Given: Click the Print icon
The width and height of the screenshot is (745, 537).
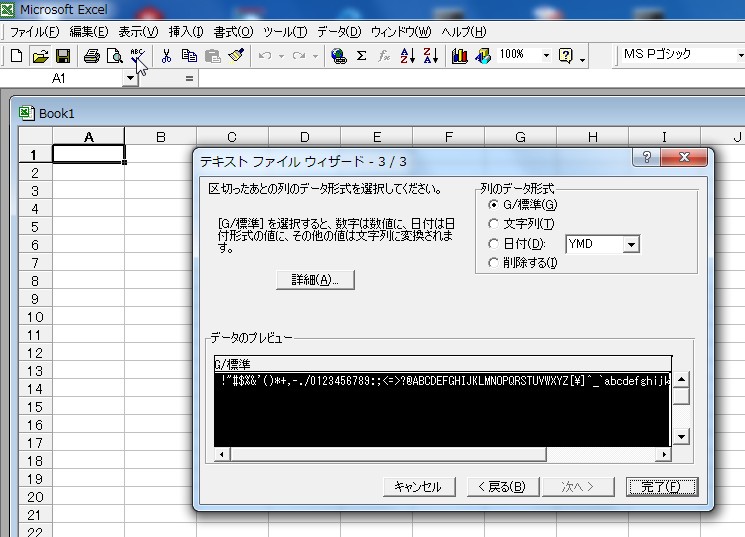Looking at the screenshot, I should (92, 56).
